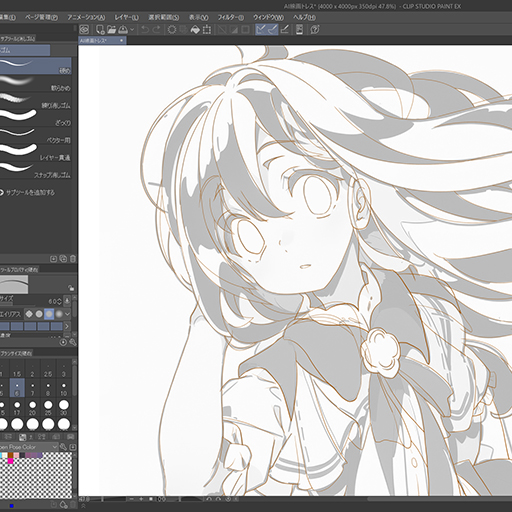
Task: Select no anti-aliasing option
Action: point(29,314)
